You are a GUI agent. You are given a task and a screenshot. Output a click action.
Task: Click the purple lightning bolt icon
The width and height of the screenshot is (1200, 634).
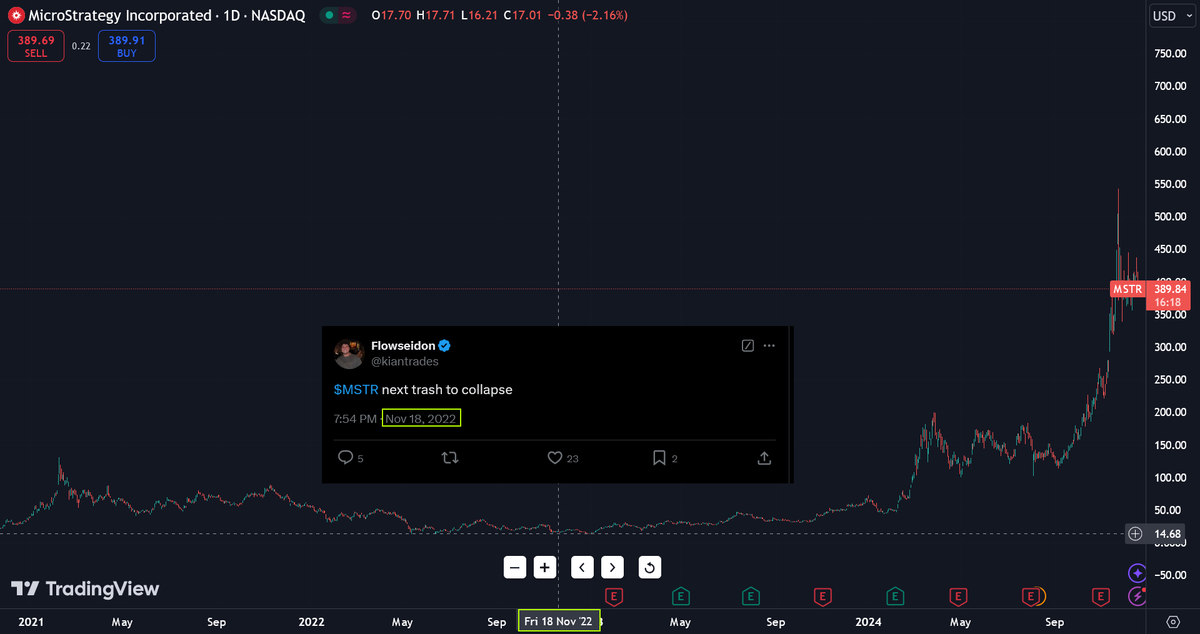click(x=1137, y=597)
